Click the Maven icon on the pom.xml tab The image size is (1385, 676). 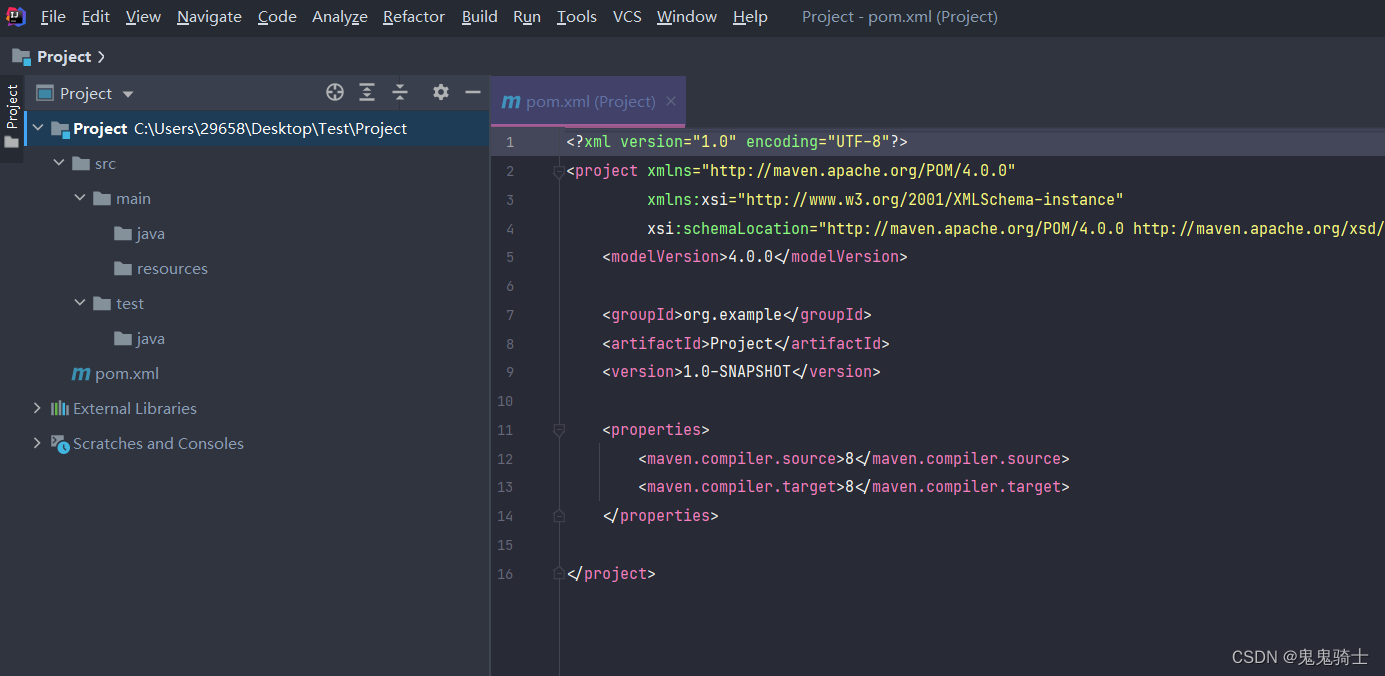click(511, 101)
